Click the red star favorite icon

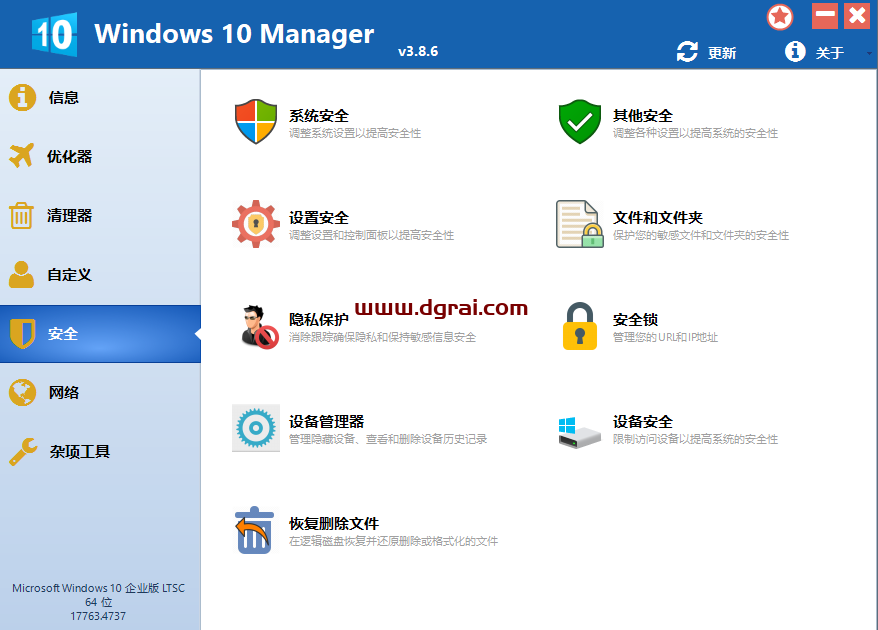click(x=780, y=17)
